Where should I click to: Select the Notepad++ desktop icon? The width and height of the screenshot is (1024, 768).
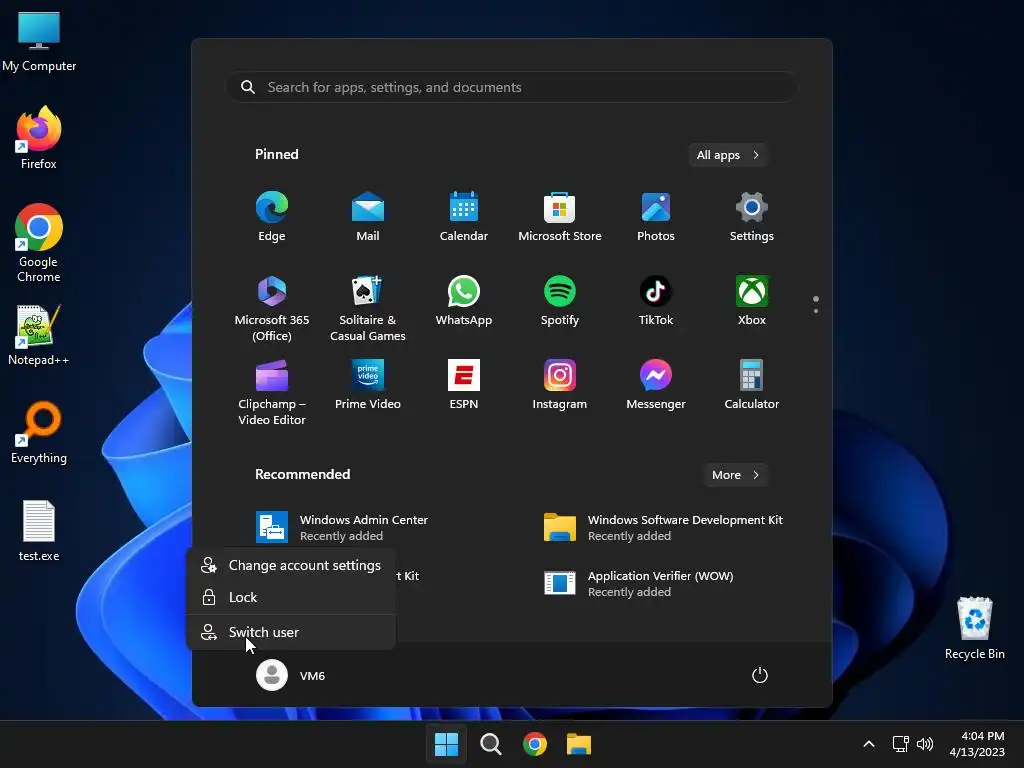pos(39,335)
